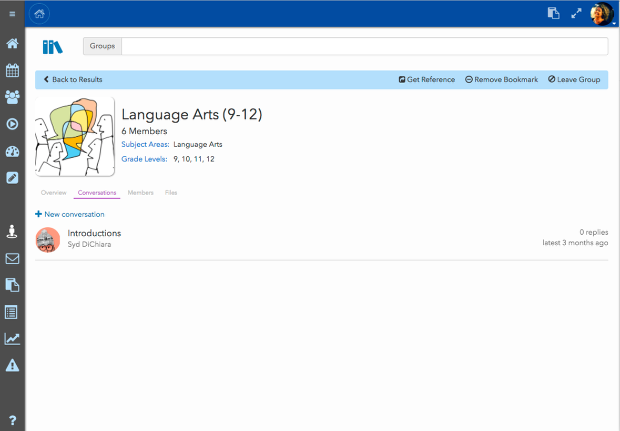Image resolution: width=620 pixels, height=431 pixels.
Task: Open the home icon in sidebar
Action: pos(12,43)
